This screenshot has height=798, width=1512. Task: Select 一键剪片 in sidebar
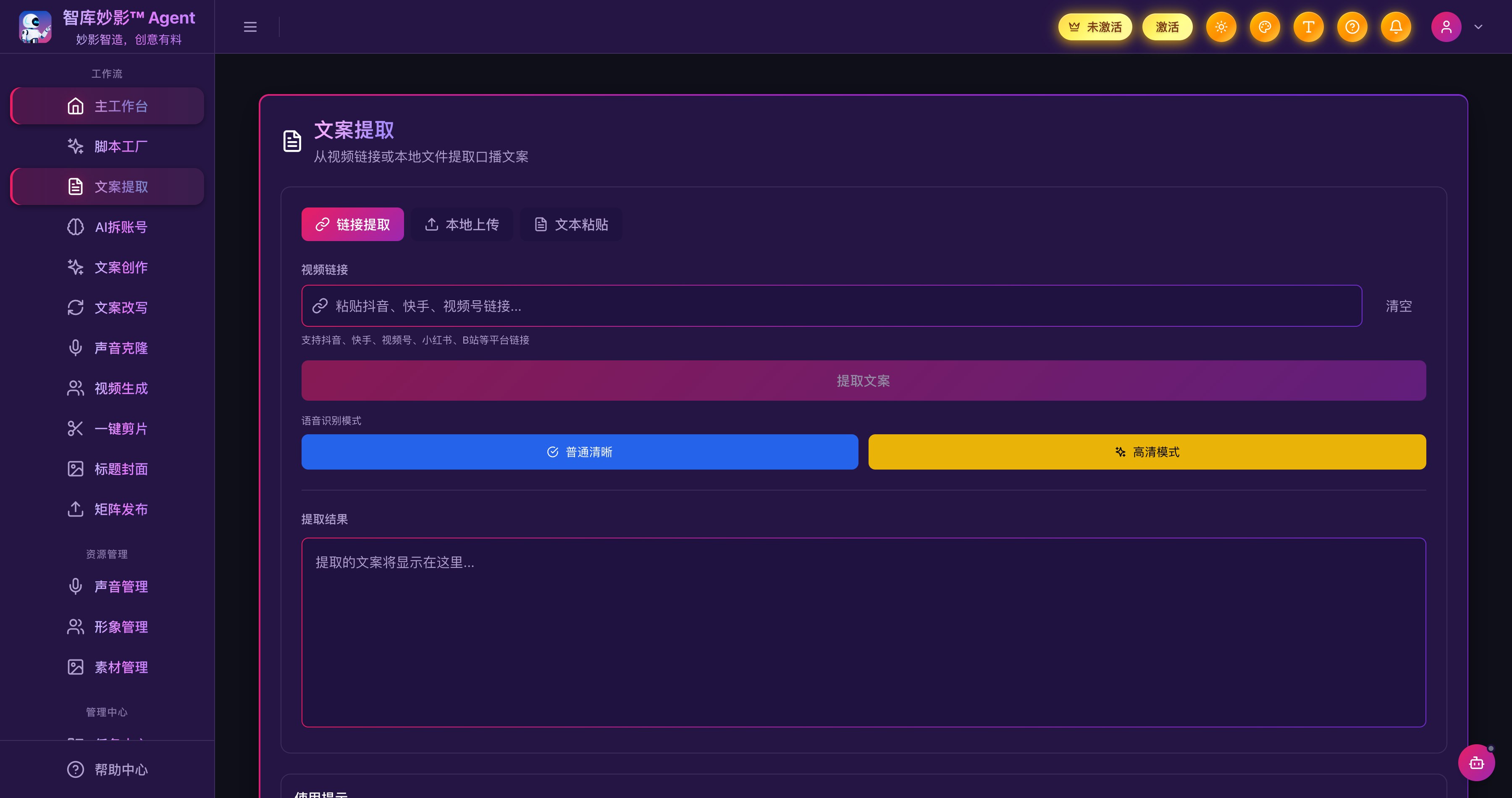(x=108, y=429)
